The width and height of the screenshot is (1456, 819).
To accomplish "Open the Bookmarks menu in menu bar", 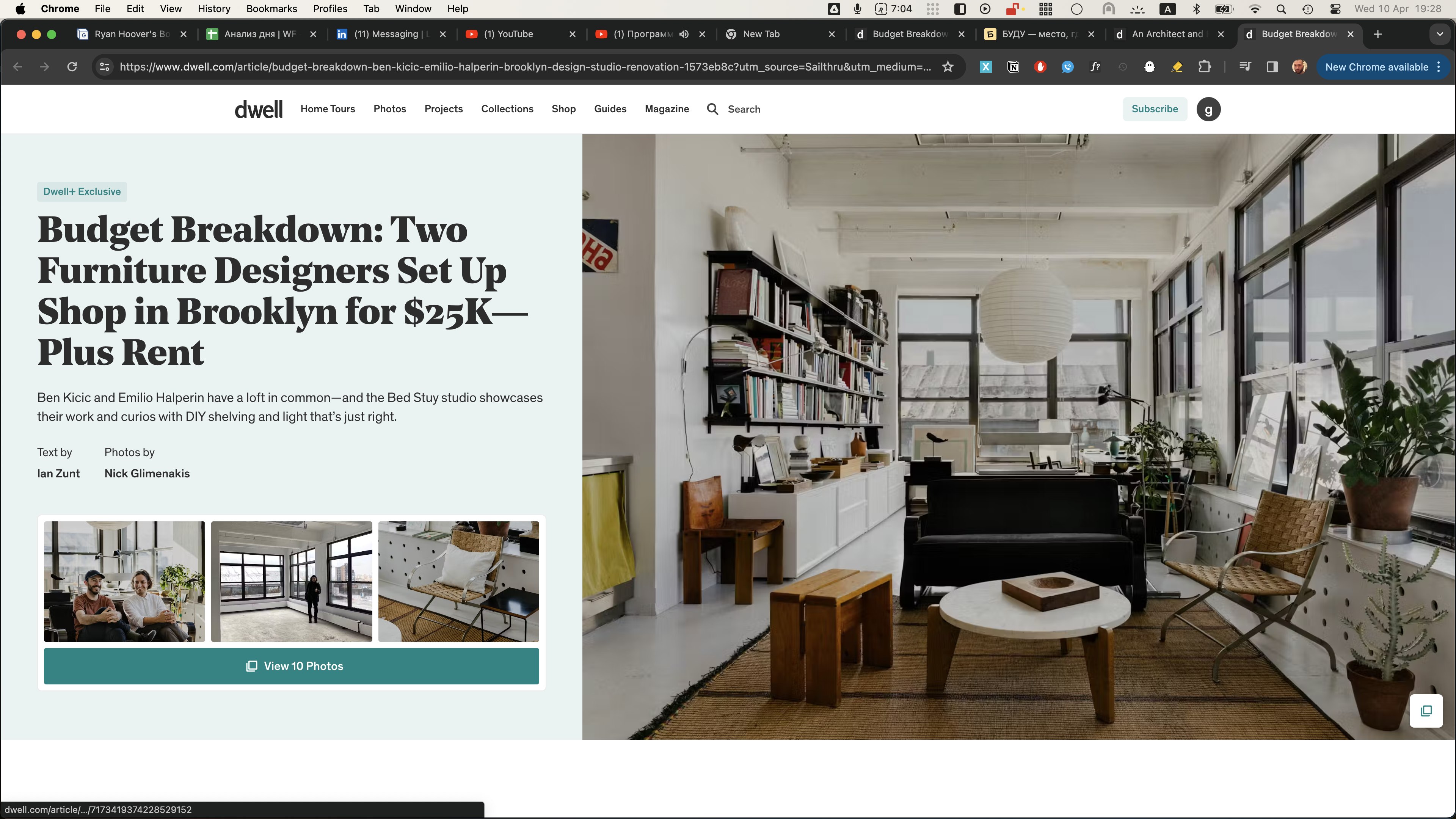I will 271,8.
